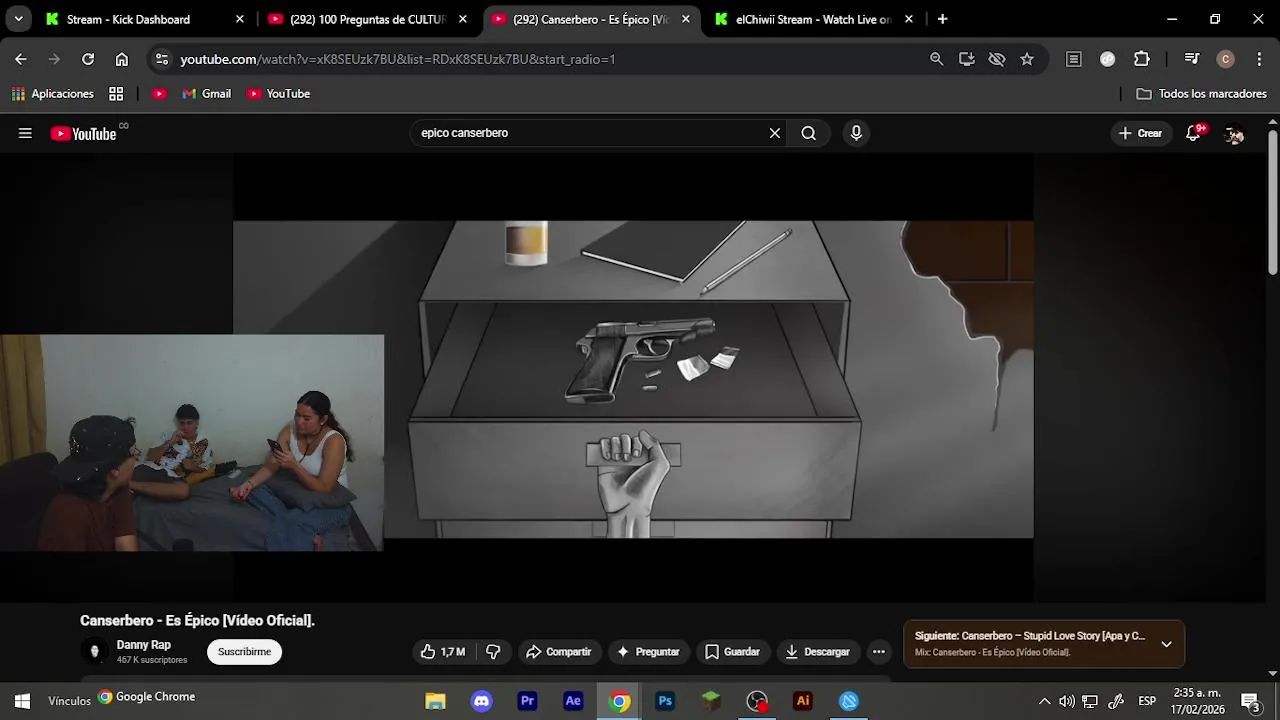
Task: Switch to the elChiwii Stream tab
Action: [x=813, y=19]
